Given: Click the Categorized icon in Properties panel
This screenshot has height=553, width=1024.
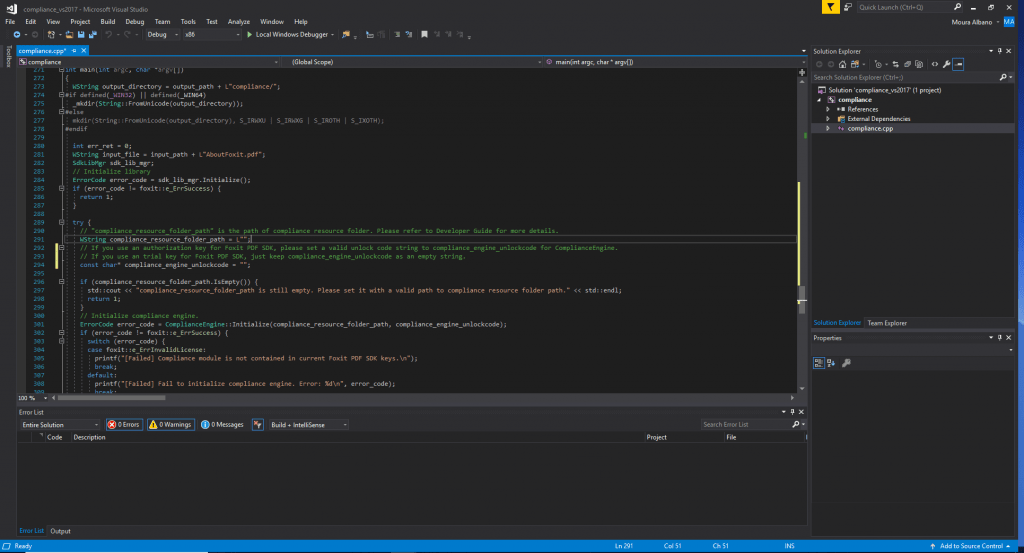Looking at the screenshot, I should (x=818, y=363).
